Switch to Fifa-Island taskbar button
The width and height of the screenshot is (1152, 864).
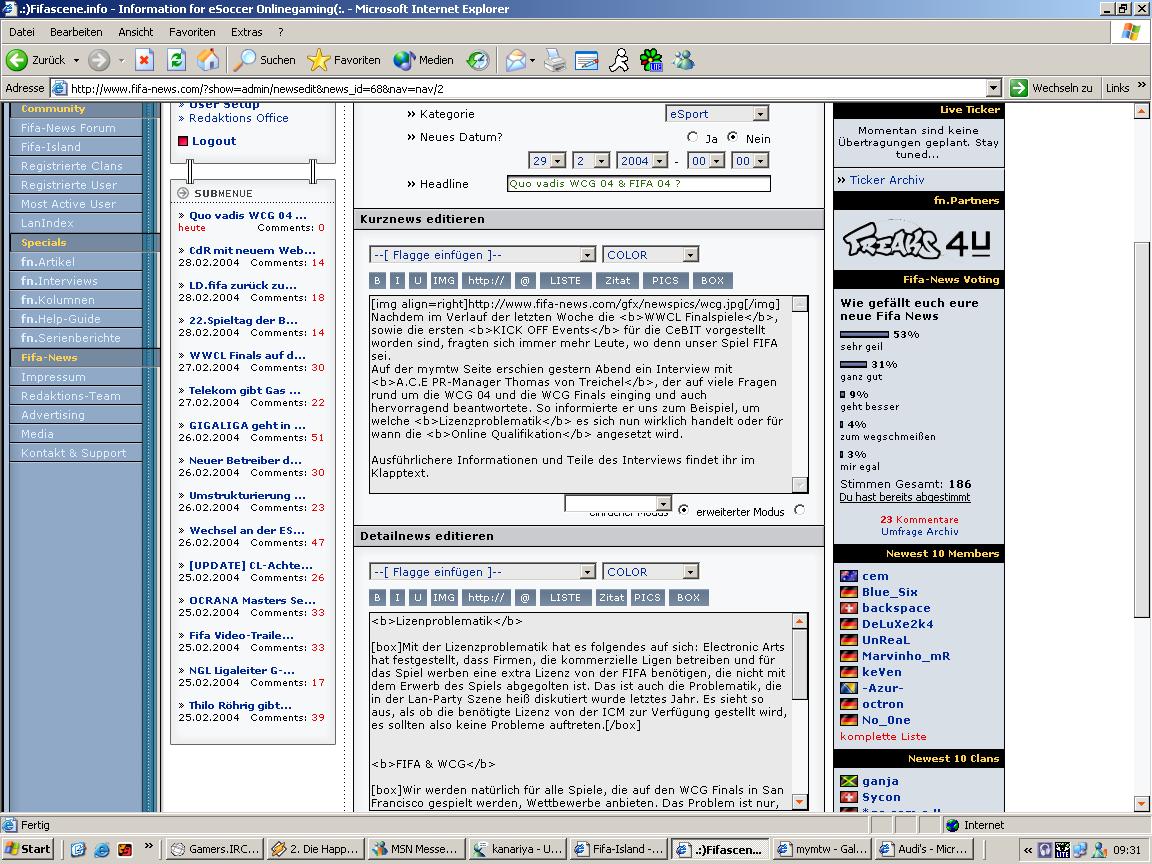pyautogui.click(x=619, y=849)
